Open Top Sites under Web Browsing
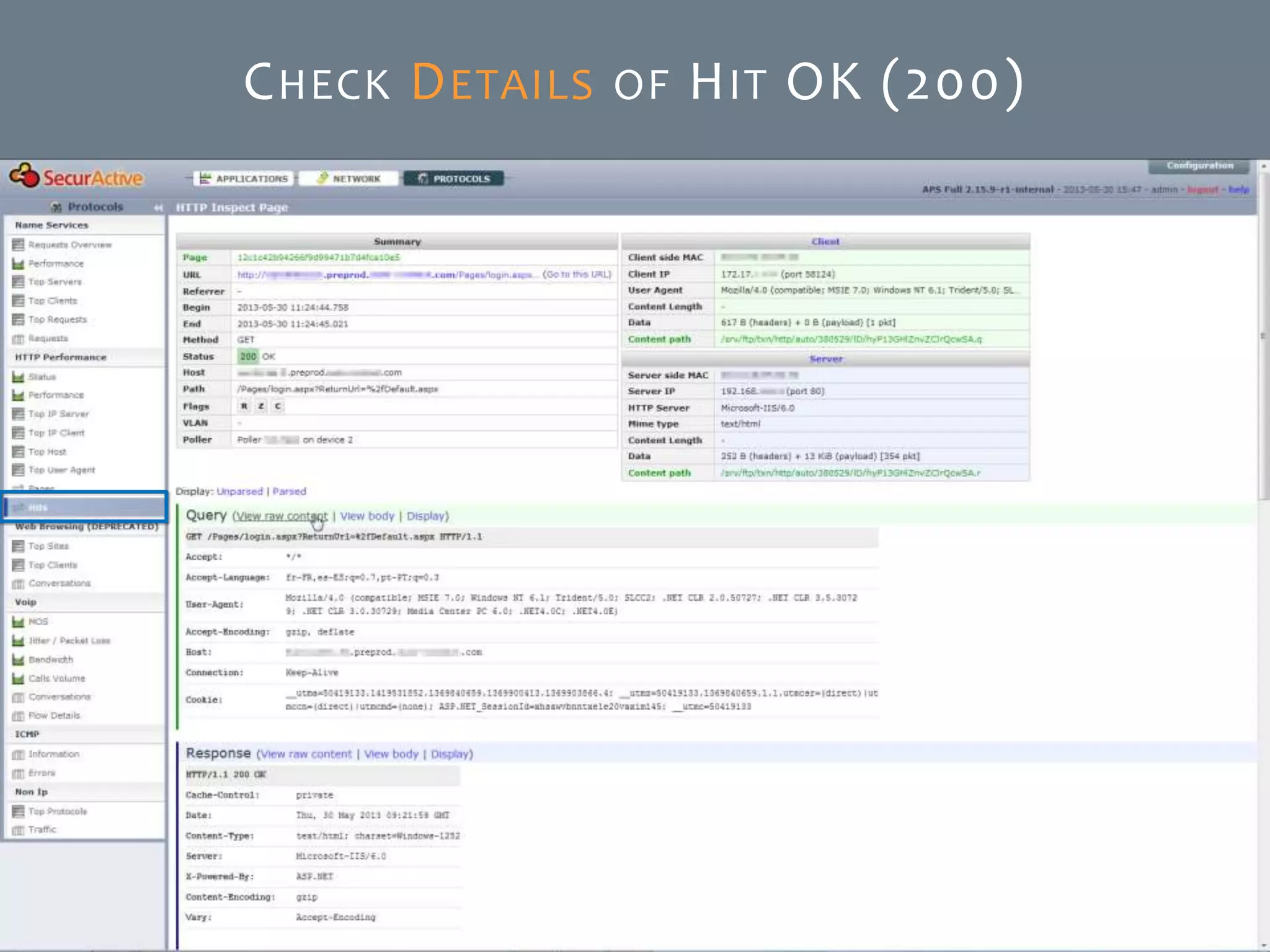The height and width of the screenshot is (952, 1270). [48, 546]
